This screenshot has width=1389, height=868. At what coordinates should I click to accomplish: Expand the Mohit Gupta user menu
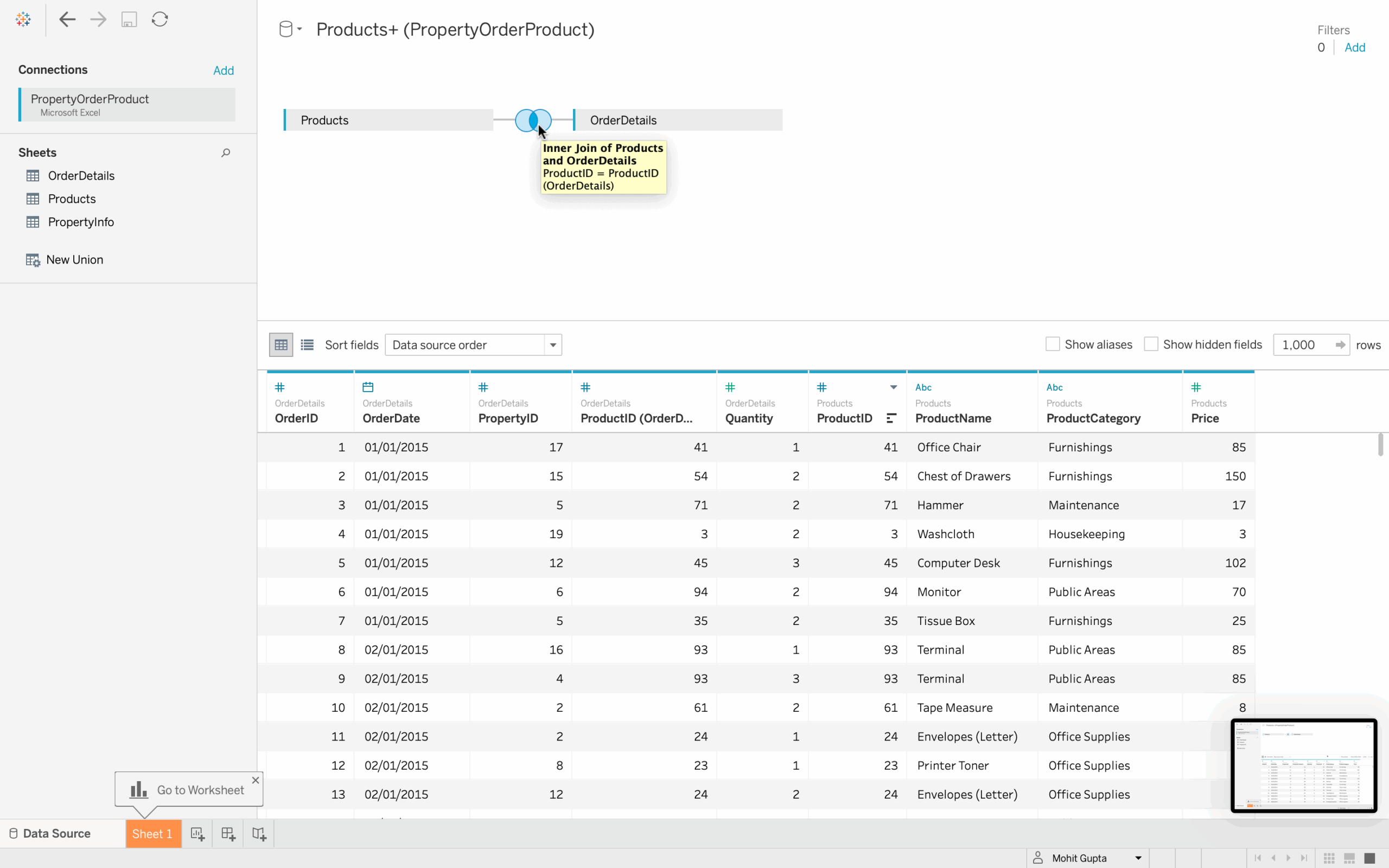click(x=1138, y=858)
